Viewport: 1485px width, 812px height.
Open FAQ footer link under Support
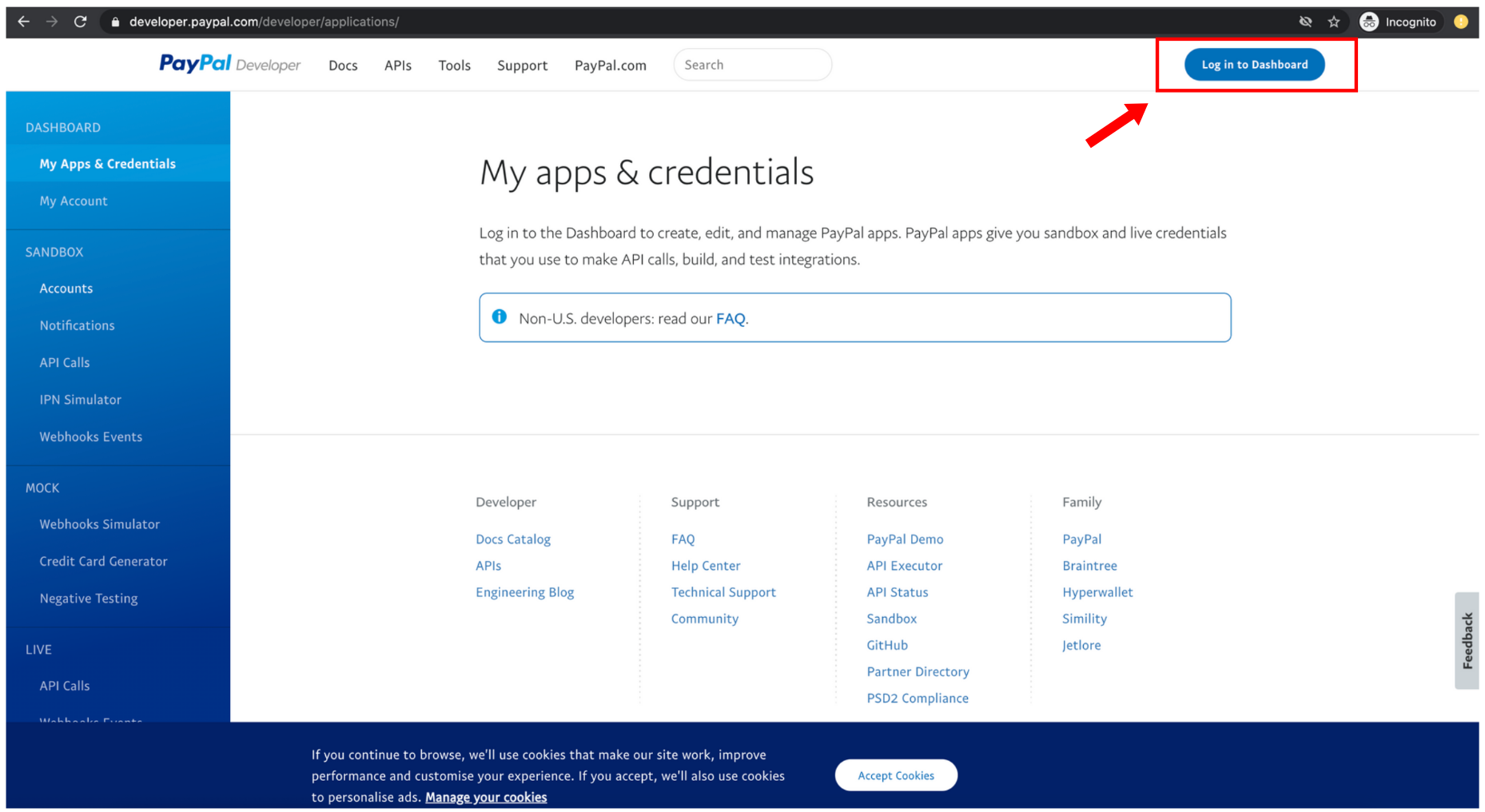click(x=683, y=539)
